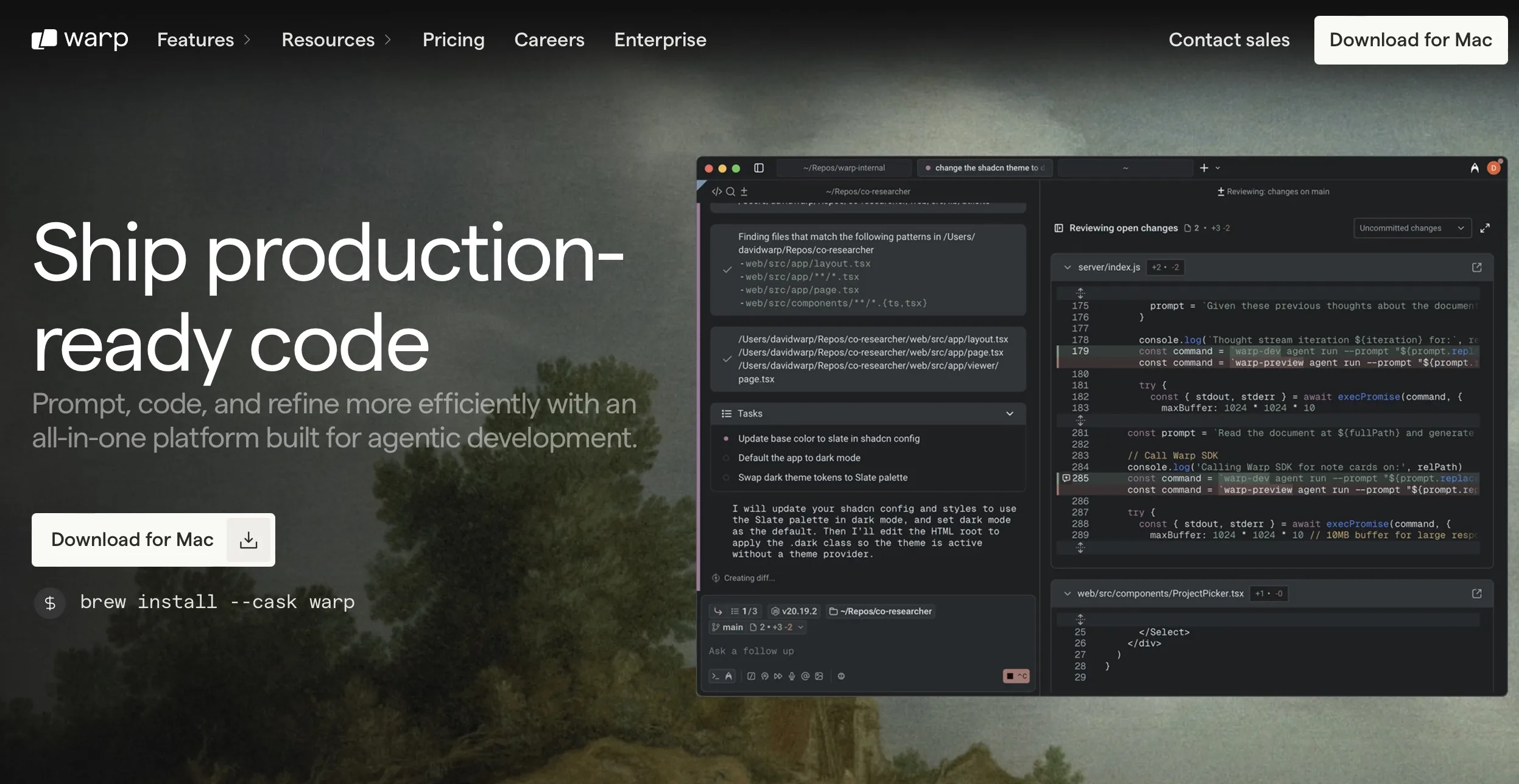1519x784 pixels.
Task: Click the Warp agent 'A' icon at top right
Action: coord(1475,168)
